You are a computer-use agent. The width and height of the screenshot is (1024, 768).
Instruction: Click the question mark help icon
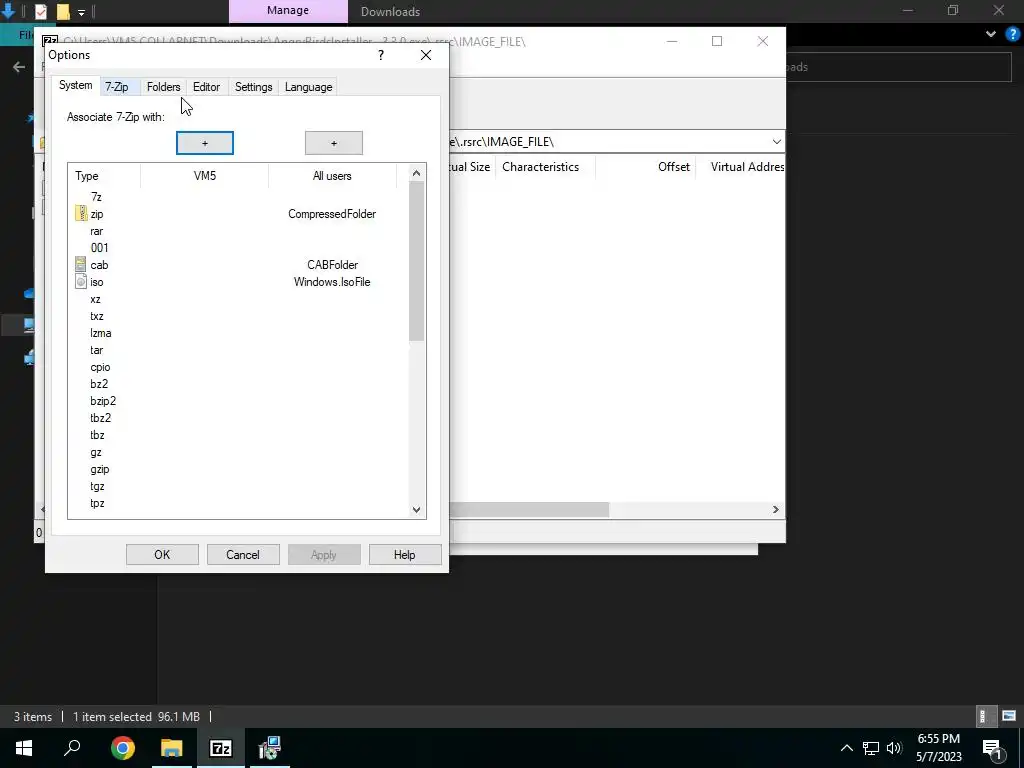[x=381, y=56]
